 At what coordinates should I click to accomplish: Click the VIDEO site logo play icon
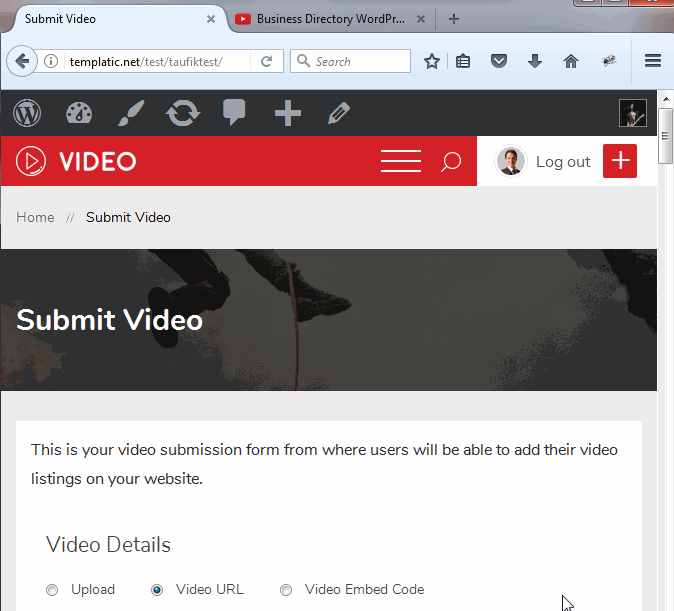[x=31, y=161]
